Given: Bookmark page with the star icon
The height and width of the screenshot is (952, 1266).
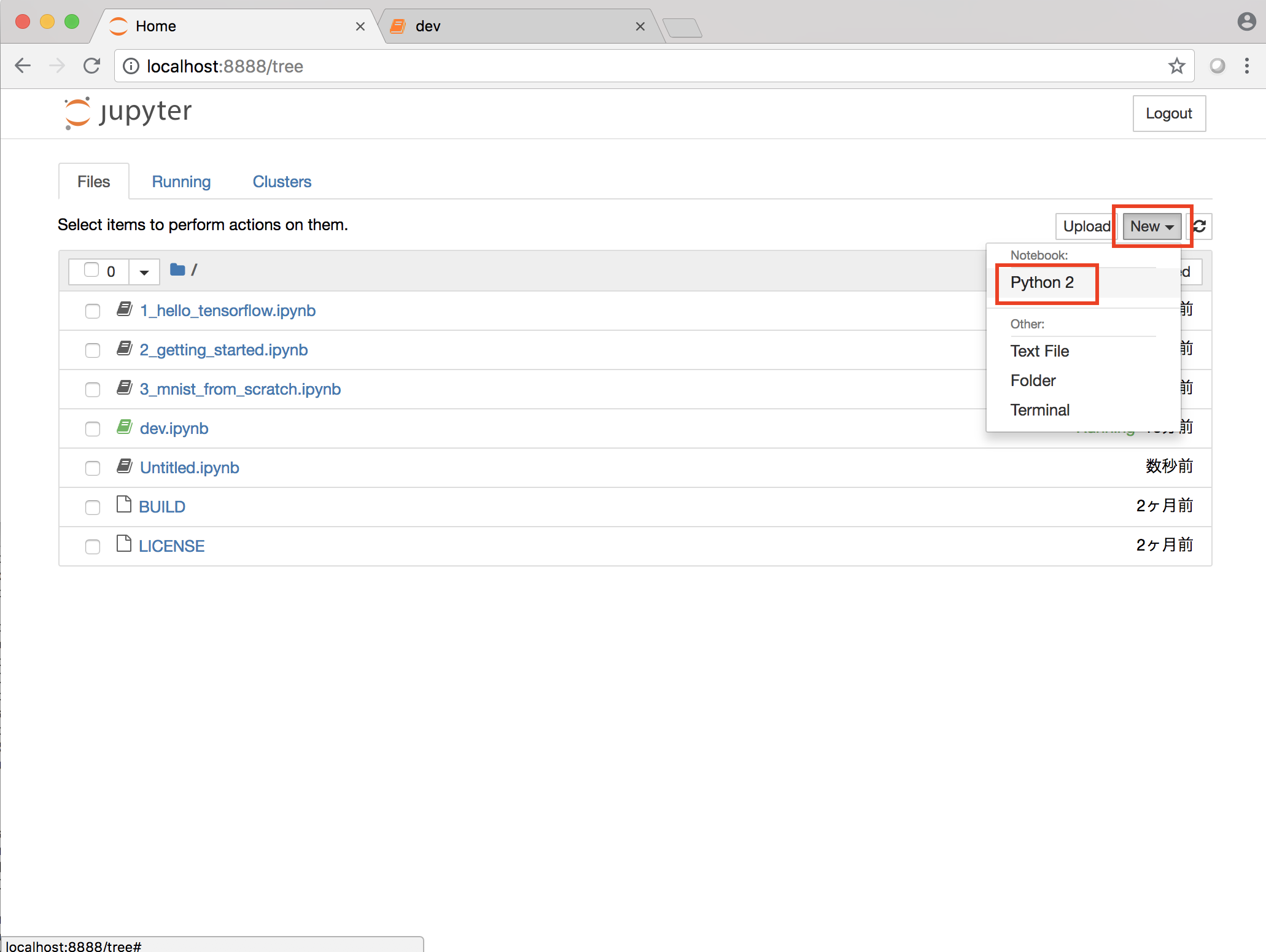Looking at the screenshot, I should [x=1176, y=66].
